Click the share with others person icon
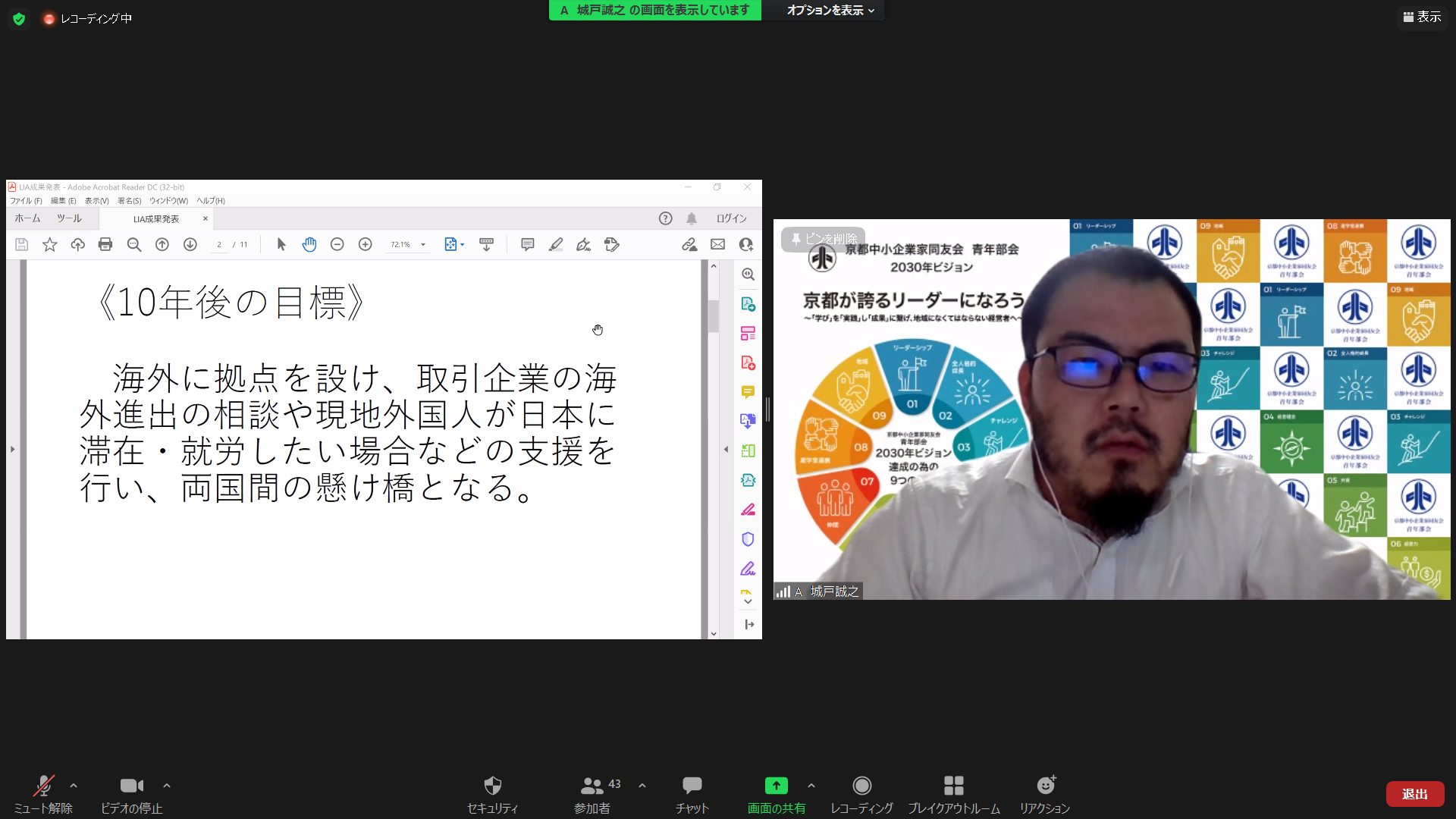This screenshot has width=1456, height=819. click(746, 244)
